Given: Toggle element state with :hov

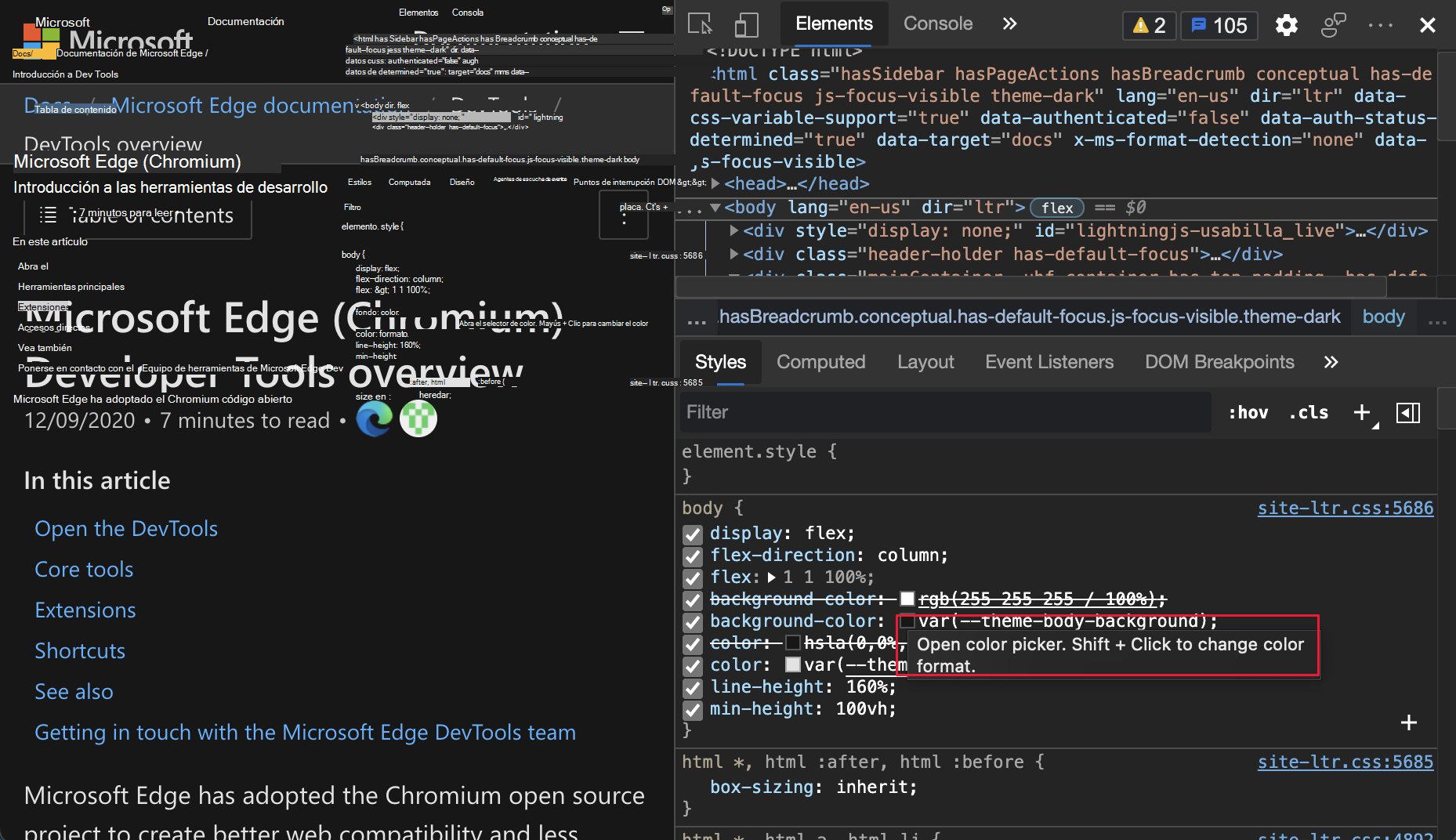Looking at the screenshot, I should coord(1248,413).
